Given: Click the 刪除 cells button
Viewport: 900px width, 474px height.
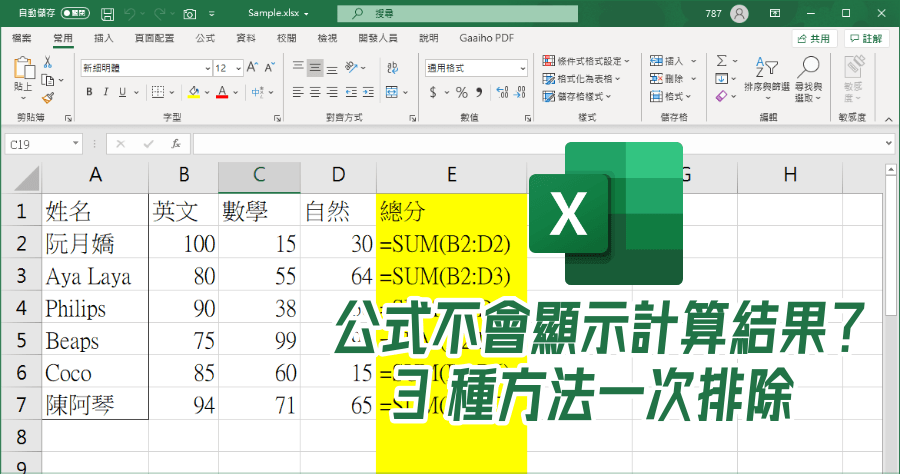Looking at the screenshot, I should click(673, 79).
